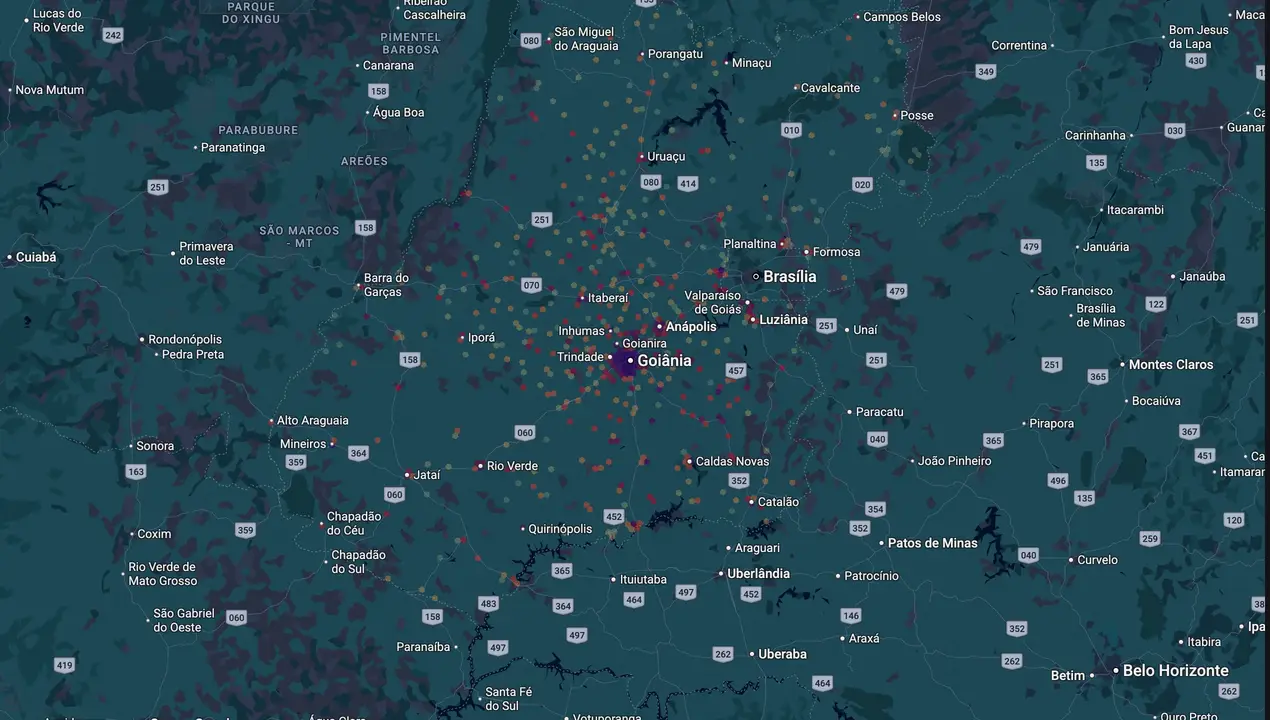The image size is (1270, 720).
Task: Select the Itaberaí label
Action: (608, 298)
